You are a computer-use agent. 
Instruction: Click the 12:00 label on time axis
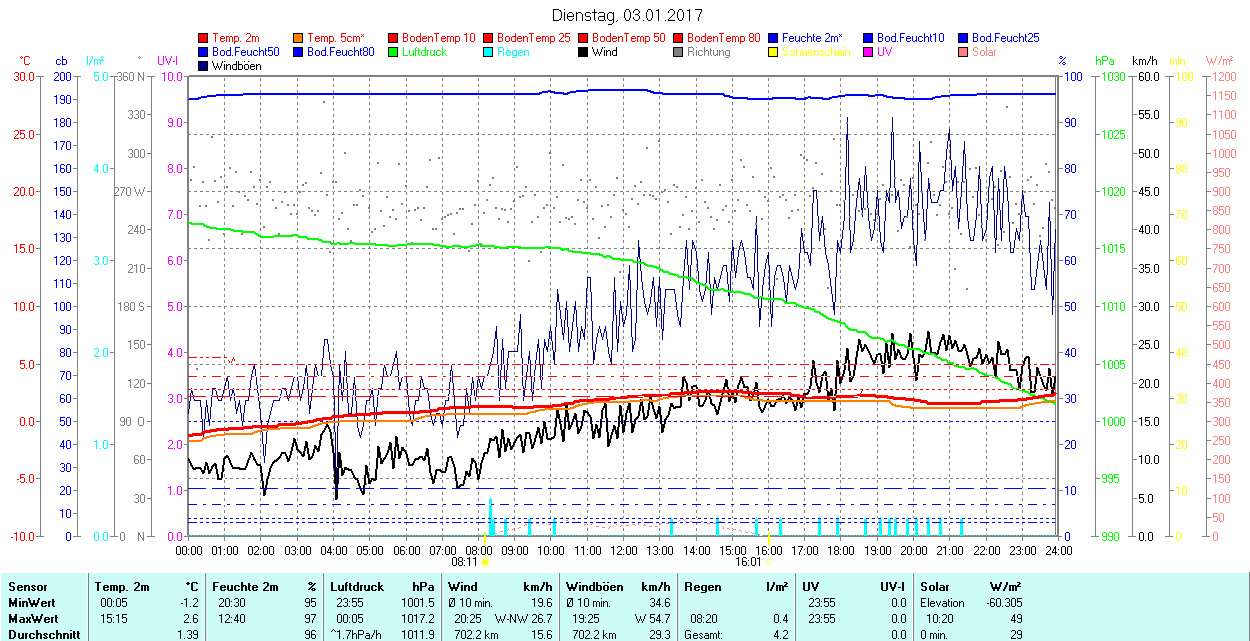pyautogui.click(x=624, y=550)
